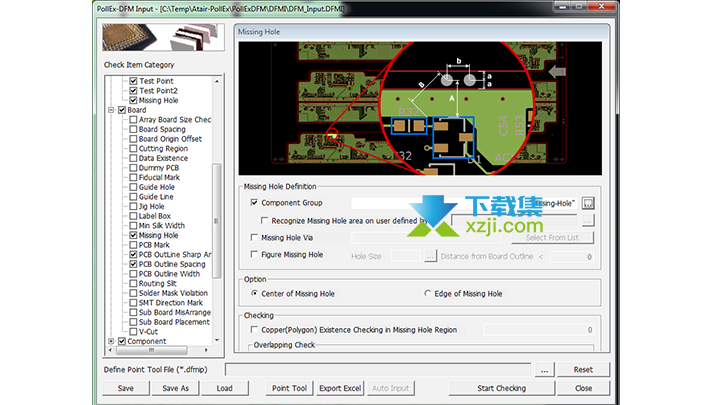The height and width of the screenshot is (405, 720).
Task: Toggle Test Point2 checkbox
Action: 133,90
